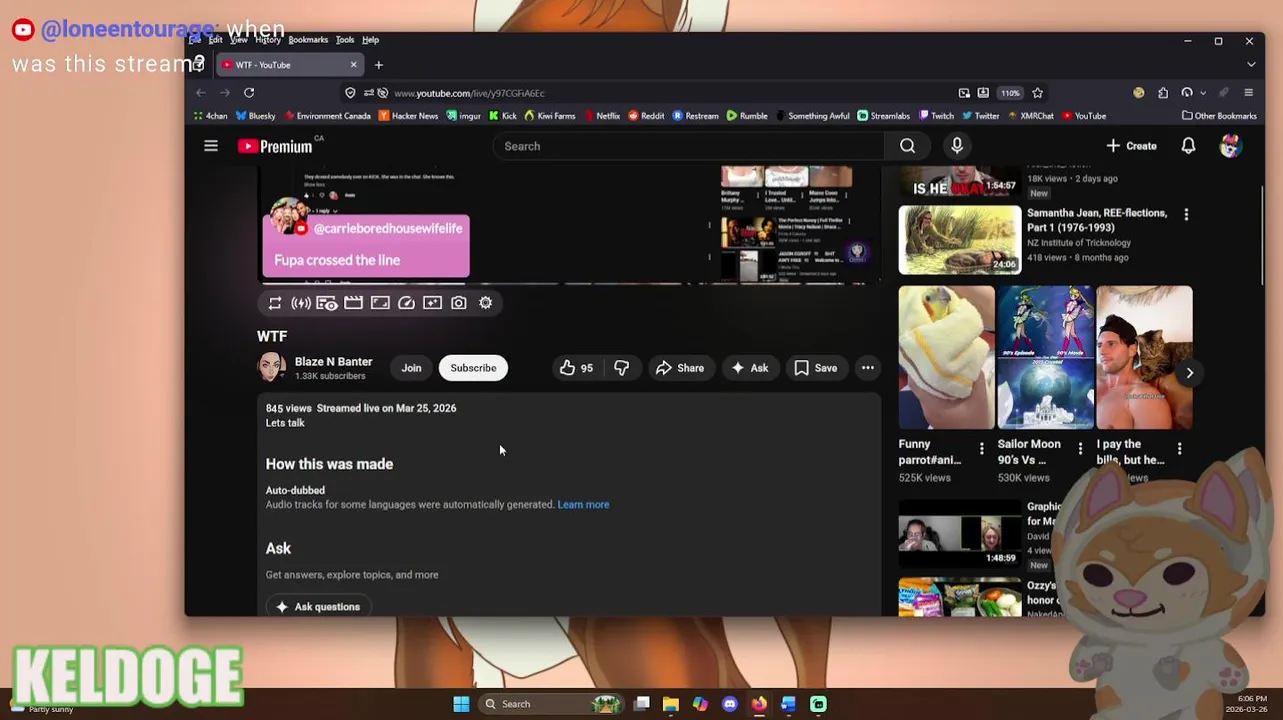Open a new Firefox tab
Image resolution: width=1283 pixels, height=720 pixels.
click(378, 65)
